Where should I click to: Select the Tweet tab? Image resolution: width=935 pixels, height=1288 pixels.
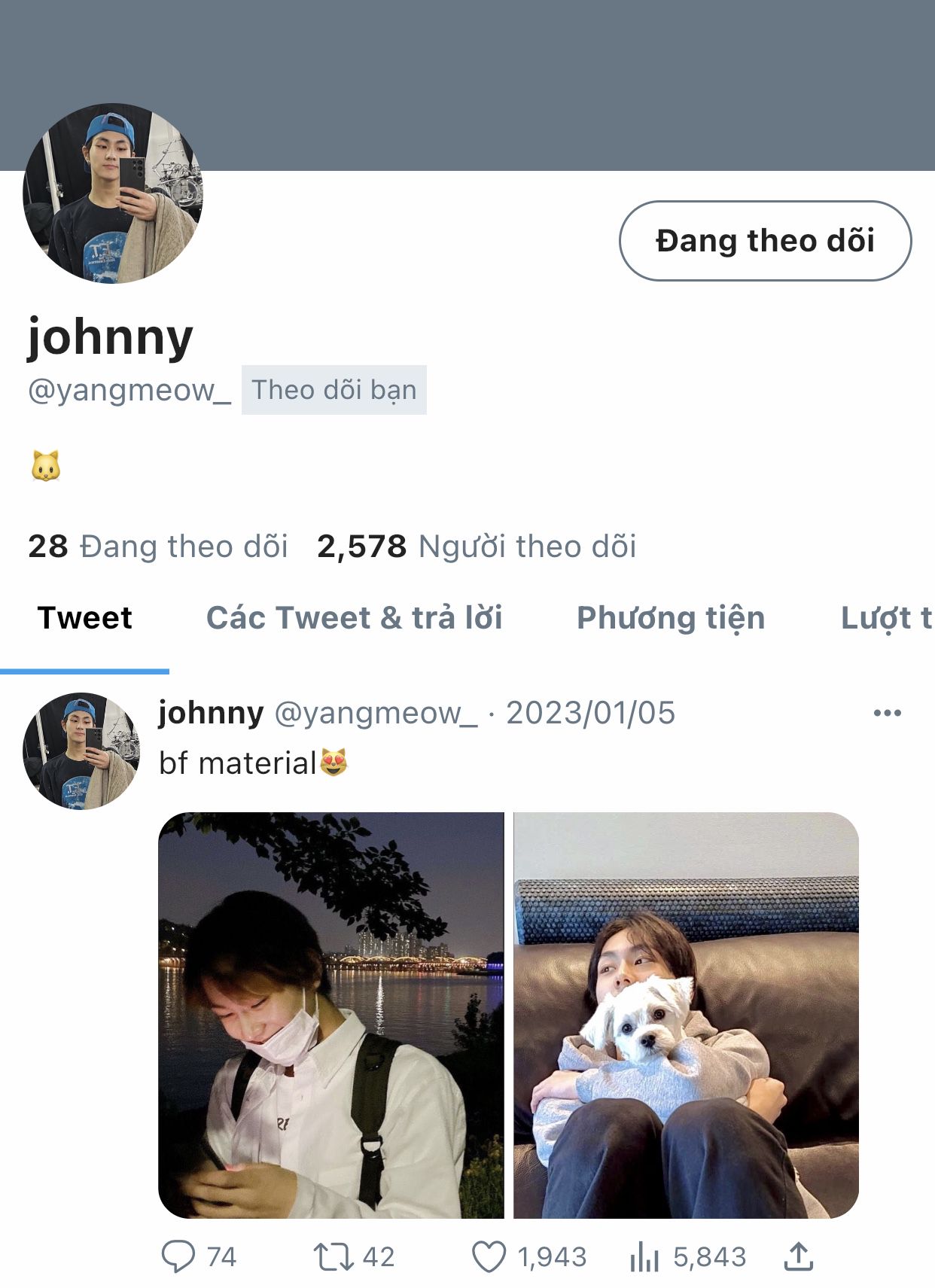pos(84,618)
